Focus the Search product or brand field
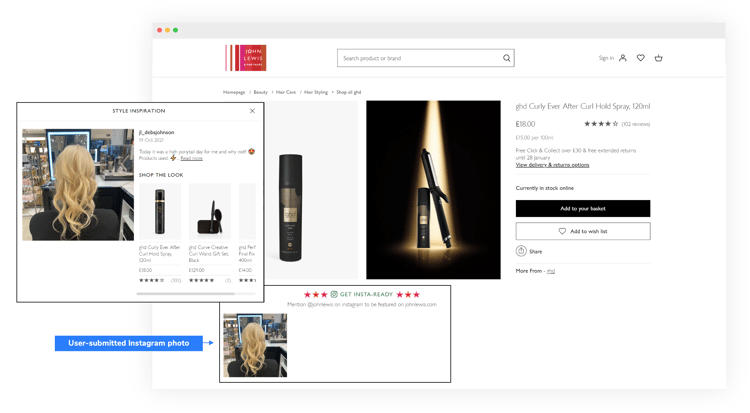Screen dimensions: 750x413 point(426,58)
